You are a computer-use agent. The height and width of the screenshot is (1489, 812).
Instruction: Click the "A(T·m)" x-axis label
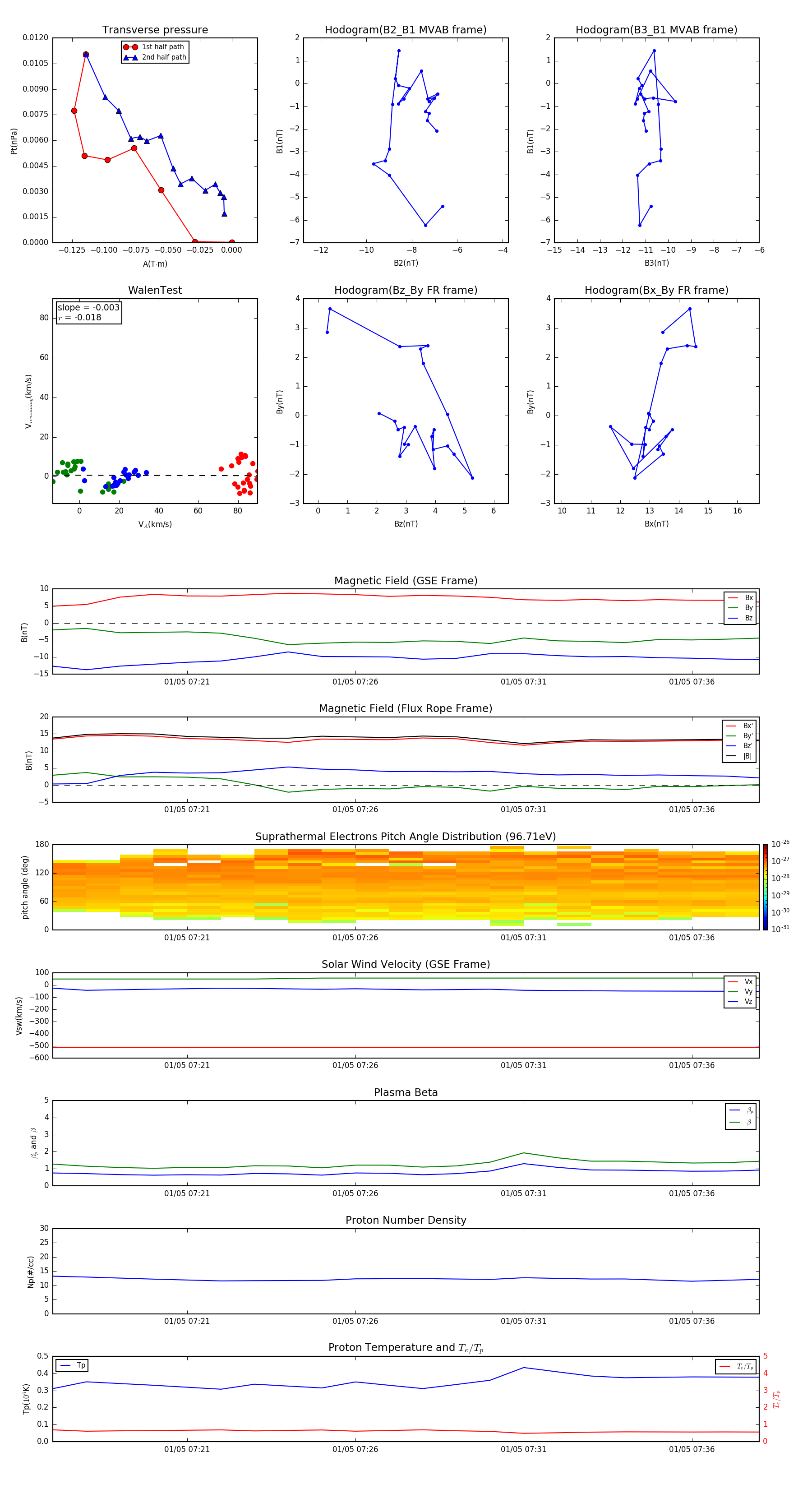155,264
